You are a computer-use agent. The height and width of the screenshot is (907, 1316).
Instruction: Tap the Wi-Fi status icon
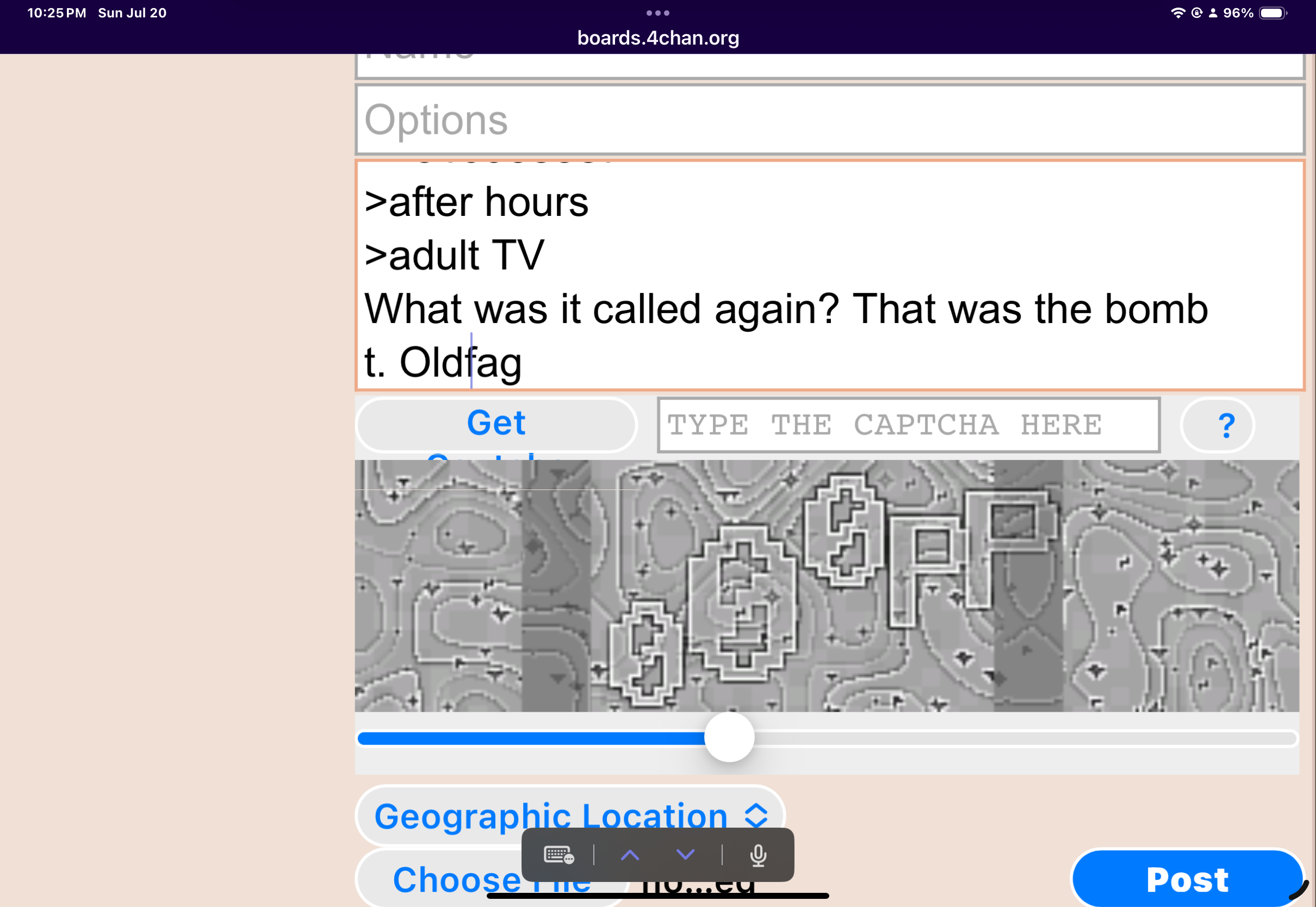coord(1178,13)
